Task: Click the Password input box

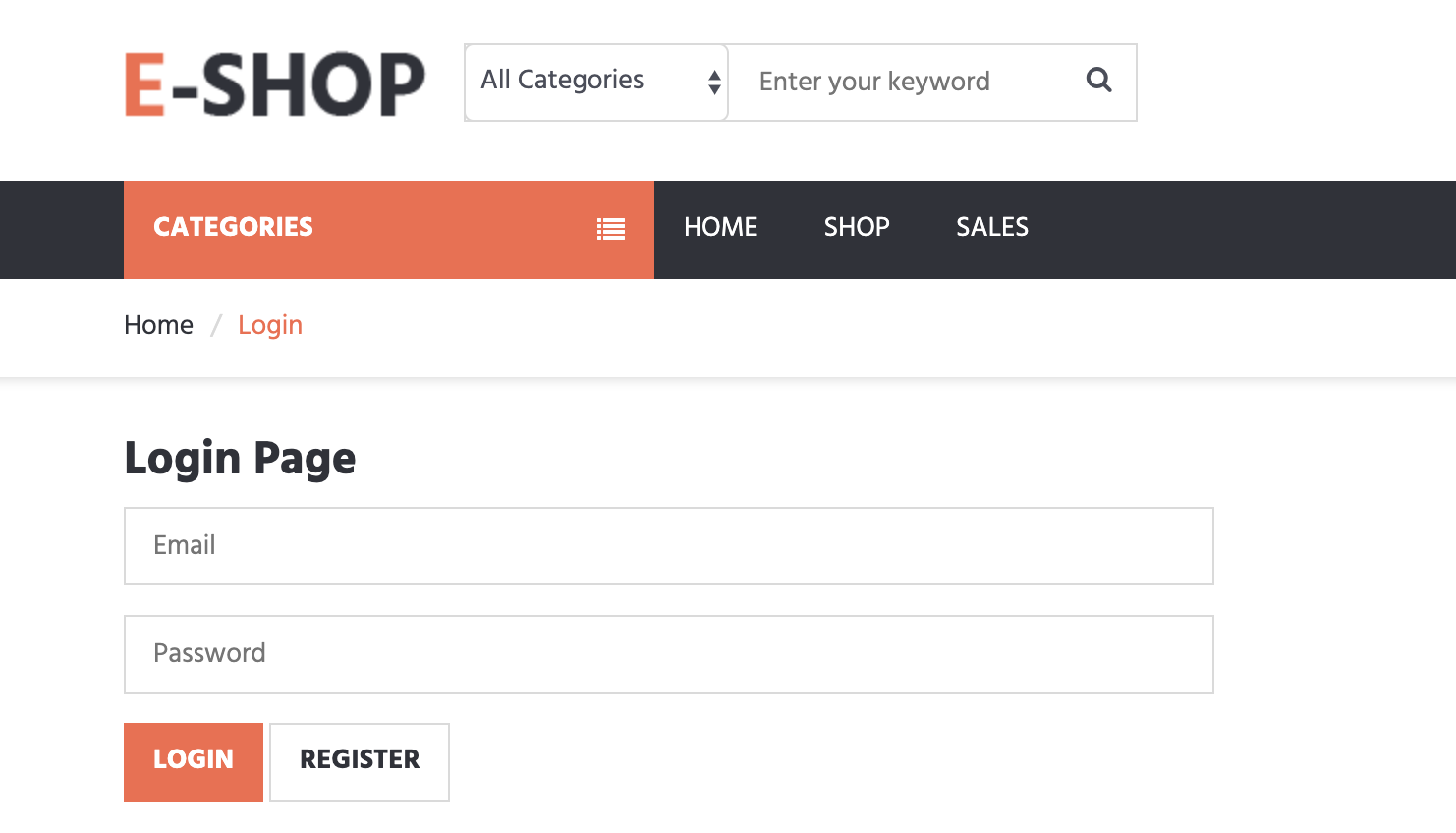Action: [x=668, y=654]
